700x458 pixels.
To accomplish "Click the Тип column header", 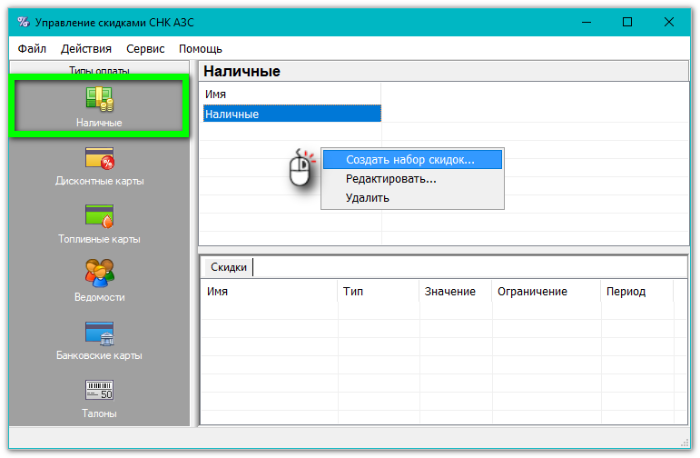I will 353,292.
